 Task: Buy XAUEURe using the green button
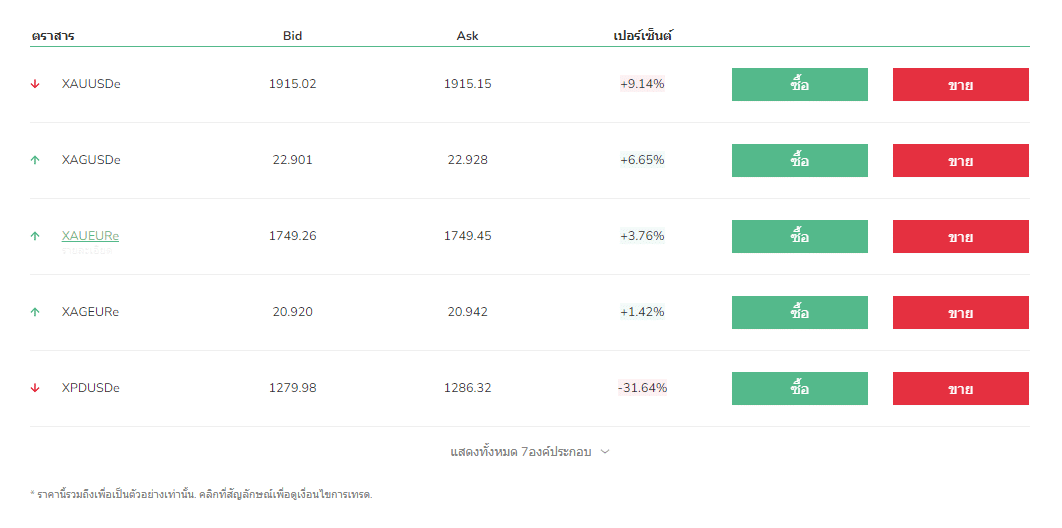click(799, 237)
